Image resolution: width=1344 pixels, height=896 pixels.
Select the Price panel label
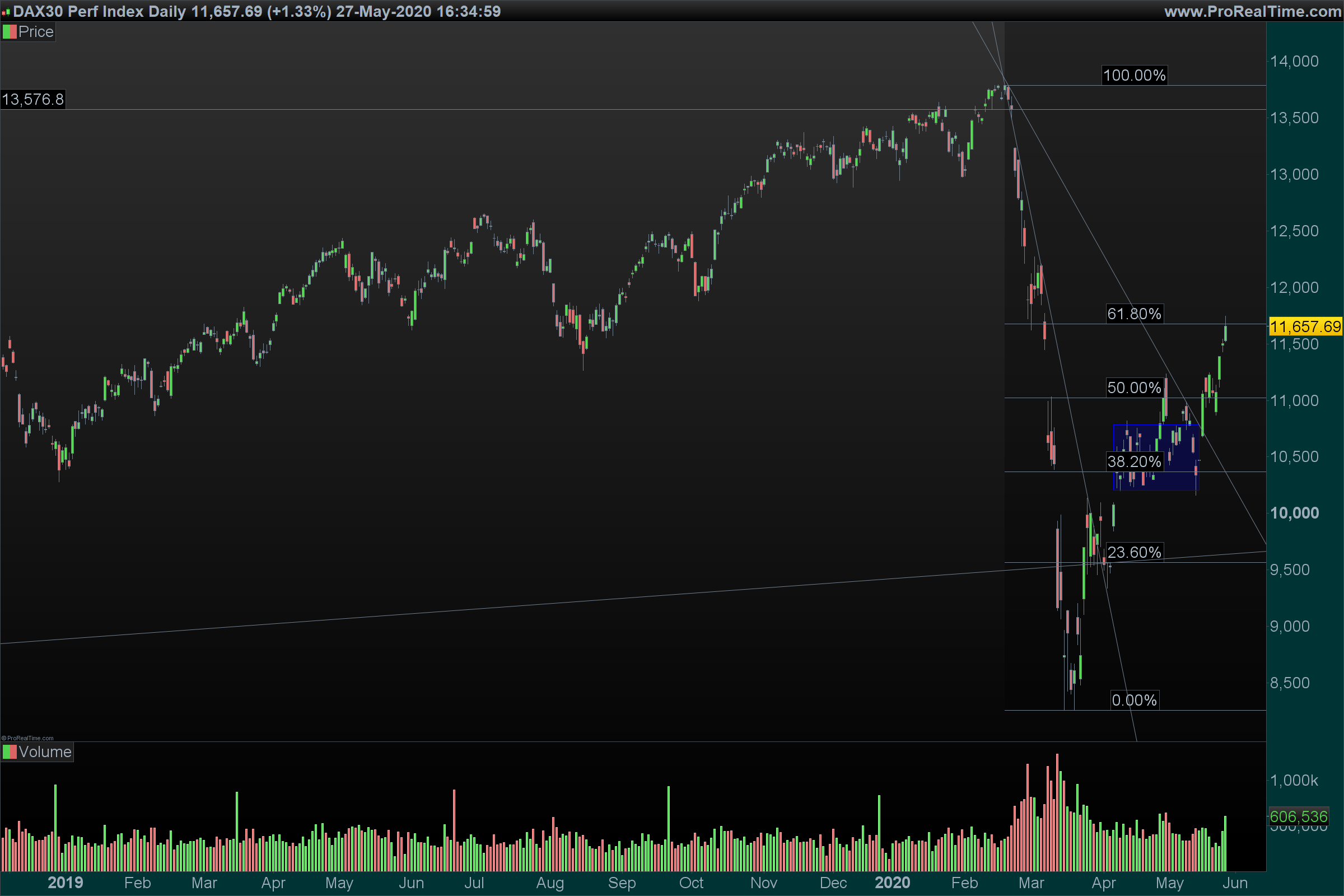[x=35, y=32]
